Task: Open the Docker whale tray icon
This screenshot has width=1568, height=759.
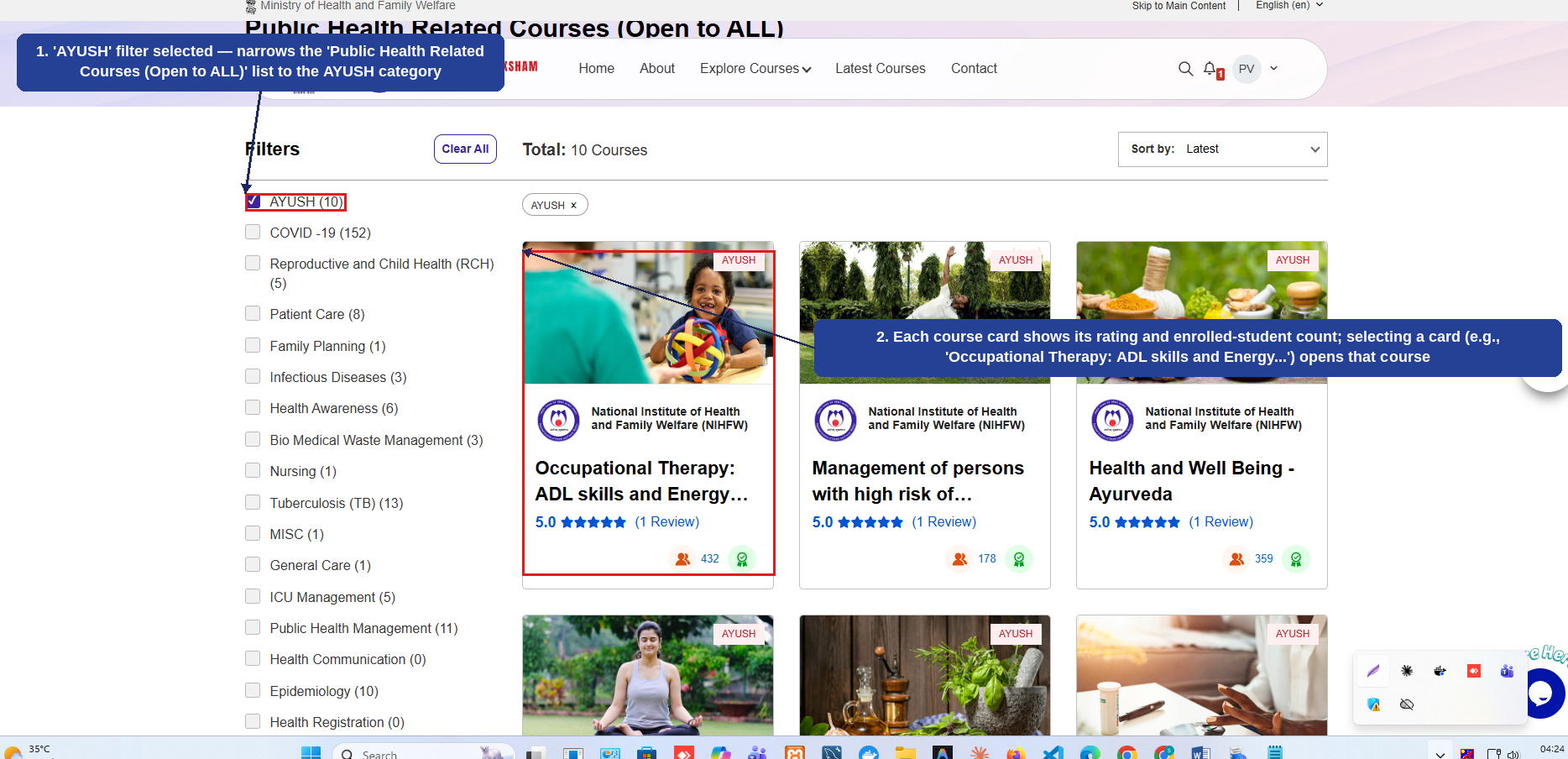Action: pos(1440,671)
